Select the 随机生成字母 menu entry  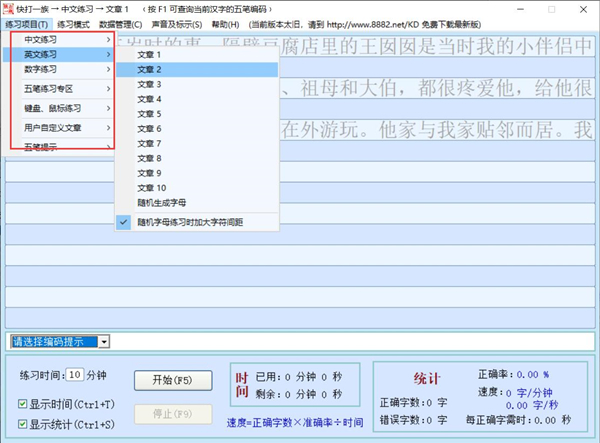coord(162,203)
